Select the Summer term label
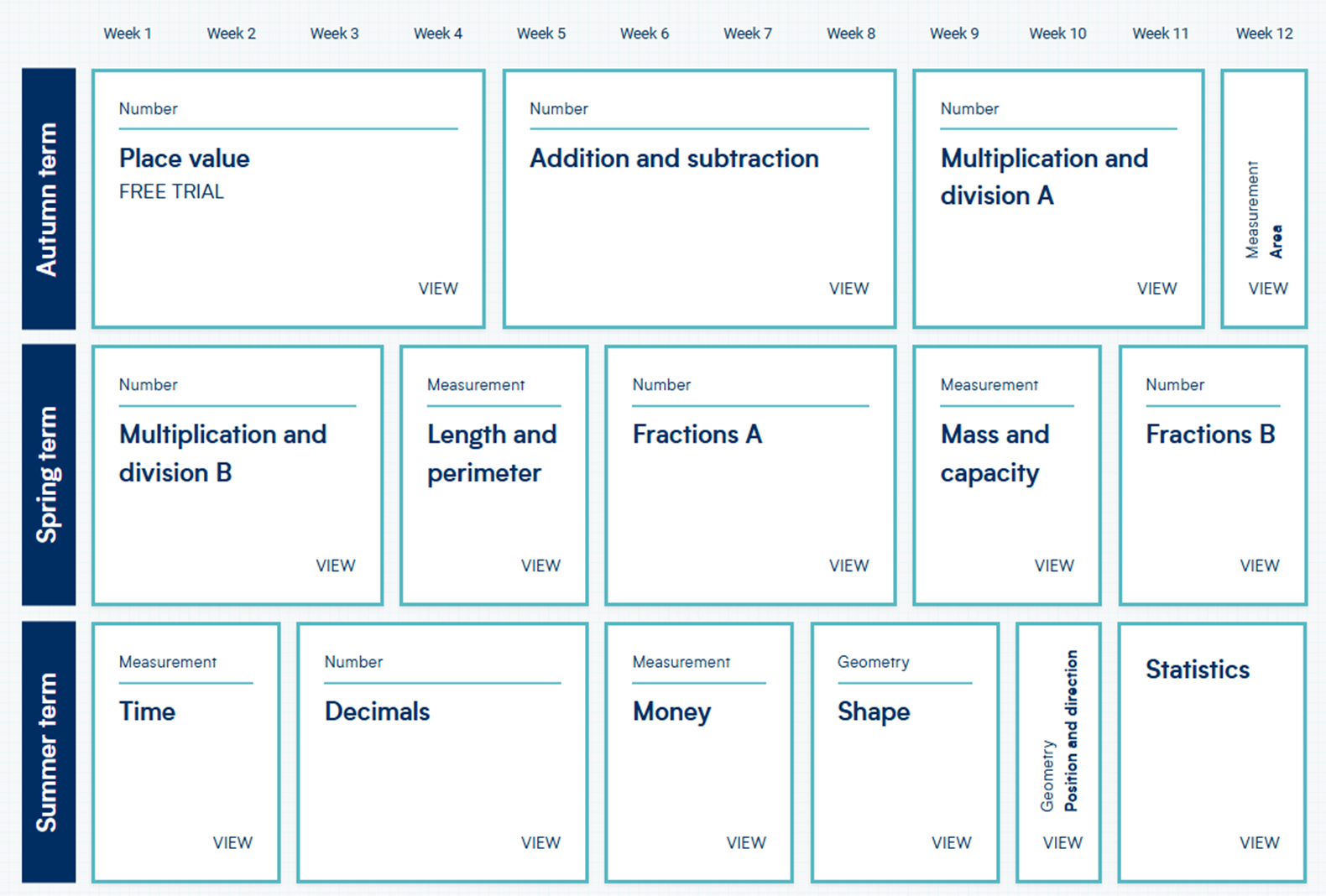This screenshot has width=1326, height=896. pos(48,752)
